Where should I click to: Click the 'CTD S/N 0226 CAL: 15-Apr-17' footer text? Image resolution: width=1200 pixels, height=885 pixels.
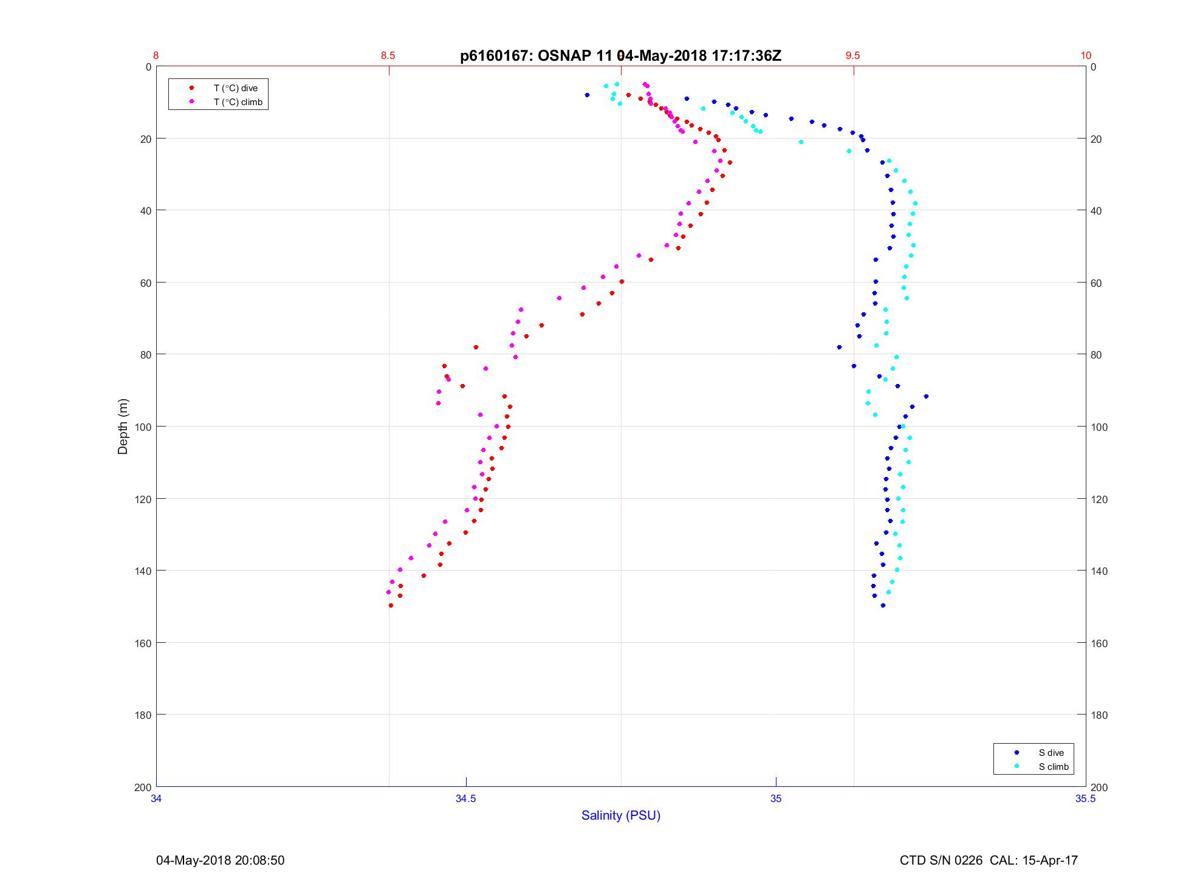pos(989,860)
